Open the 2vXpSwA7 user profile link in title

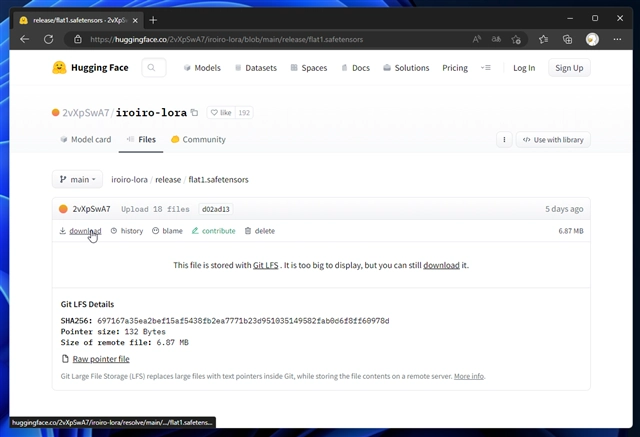pyautogui.click(x=85, y=113)
